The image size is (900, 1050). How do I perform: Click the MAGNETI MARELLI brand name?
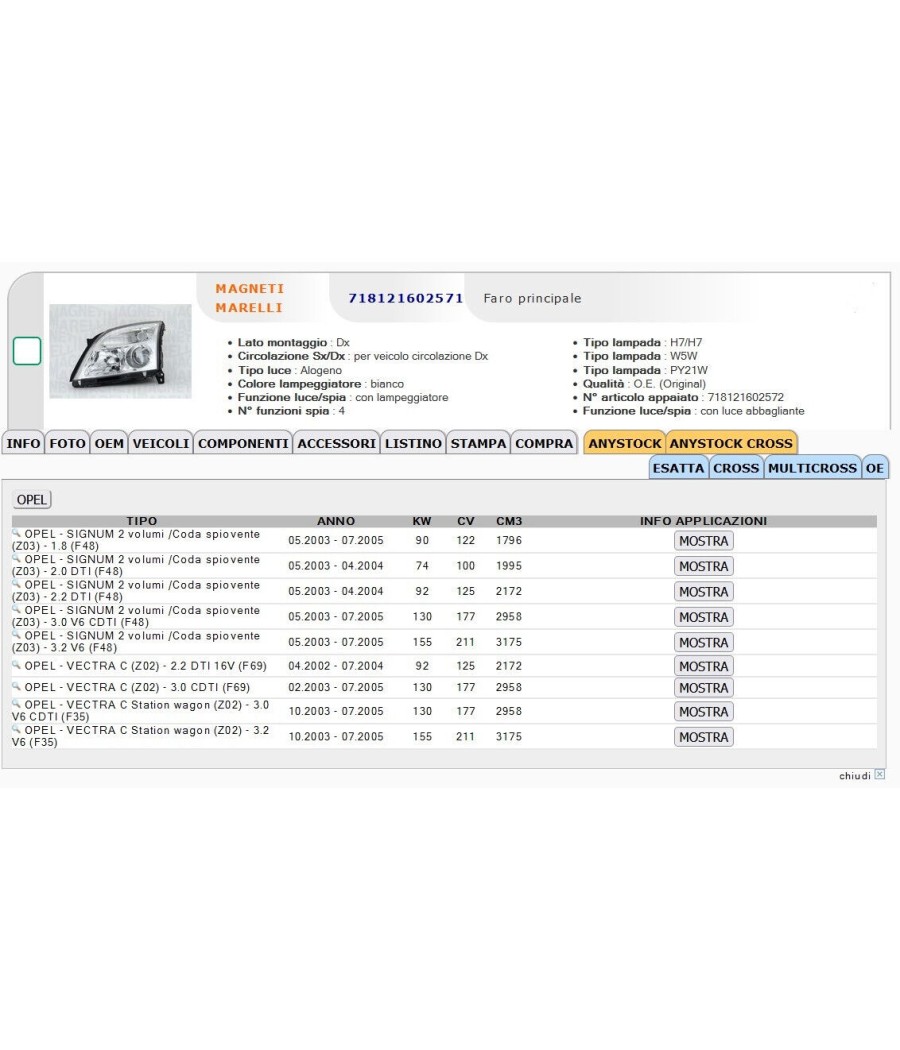tap(250, 298)
